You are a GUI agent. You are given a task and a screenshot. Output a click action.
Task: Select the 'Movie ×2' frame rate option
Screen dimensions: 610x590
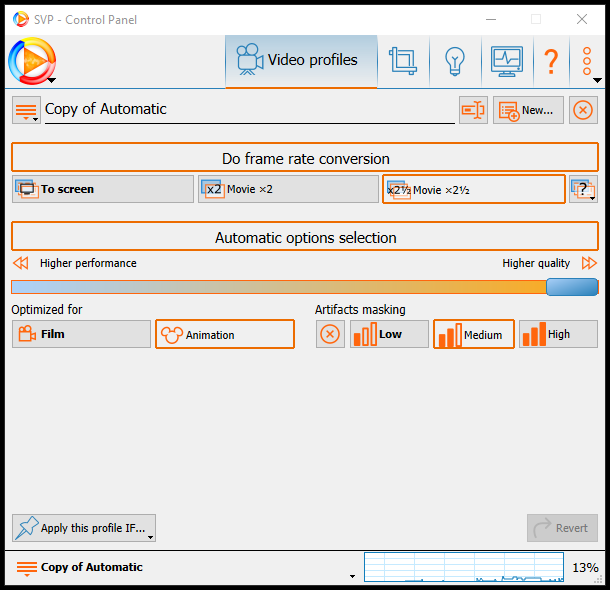288,189
